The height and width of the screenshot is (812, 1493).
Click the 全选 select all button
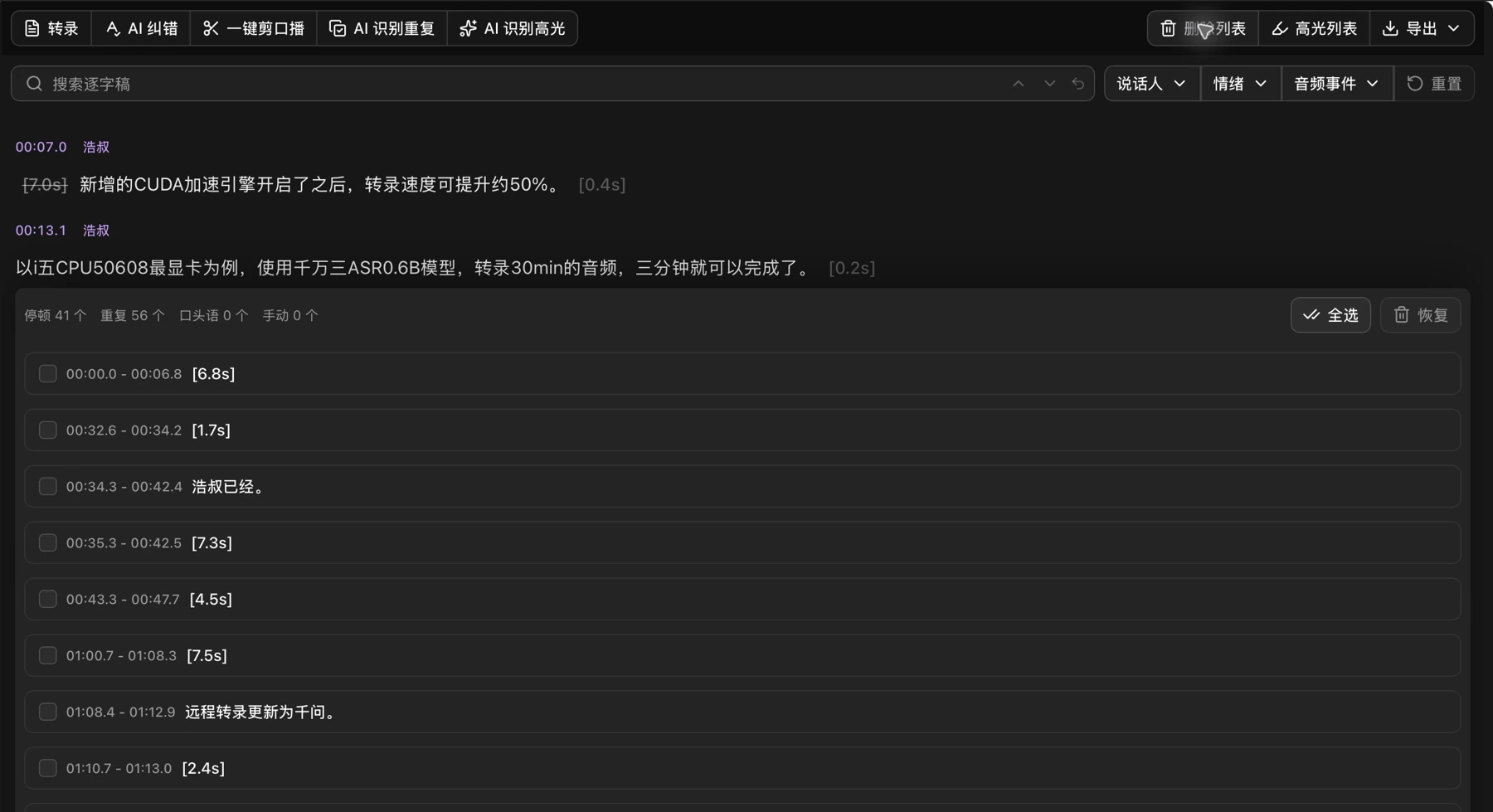point(1330,315)
